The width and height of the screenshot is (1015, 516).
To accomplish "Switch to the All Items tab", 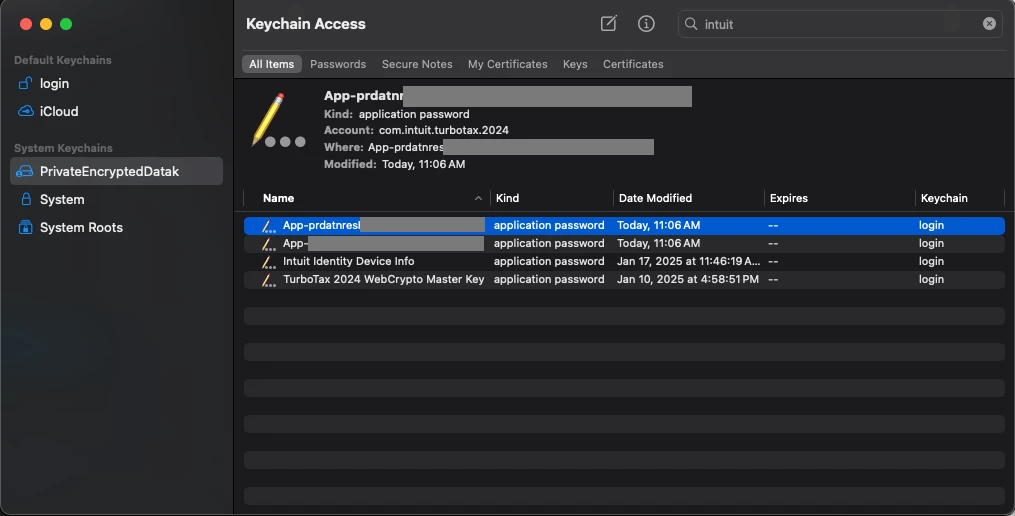I will pos(272,64).
